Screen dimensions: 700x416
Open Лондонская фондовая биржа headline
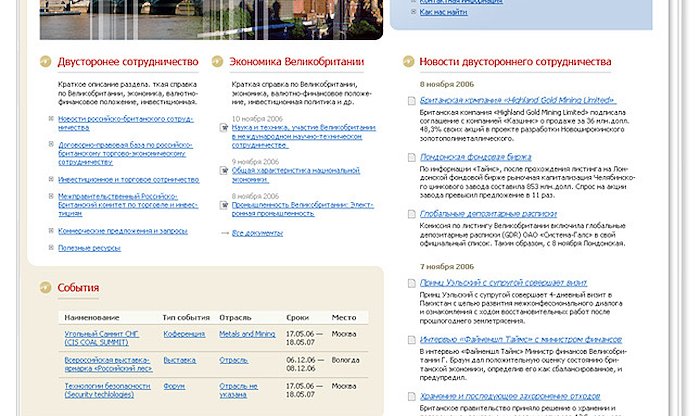point(475,157)
